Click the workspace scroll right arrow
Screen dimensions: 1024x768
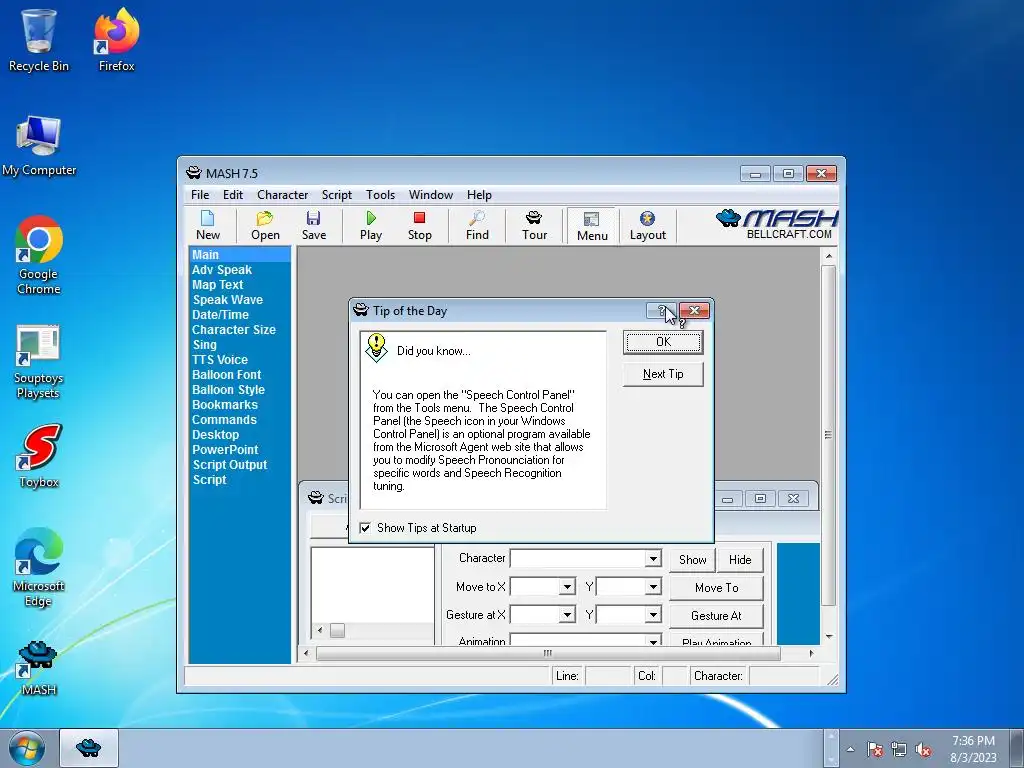(812, 653)
